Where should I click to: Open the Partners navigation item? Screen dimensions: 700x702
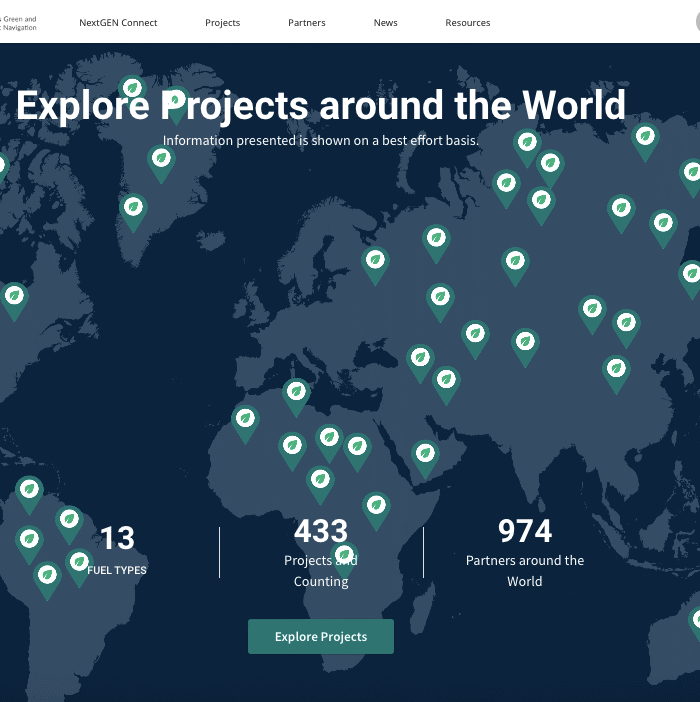[x=306, y=23]
